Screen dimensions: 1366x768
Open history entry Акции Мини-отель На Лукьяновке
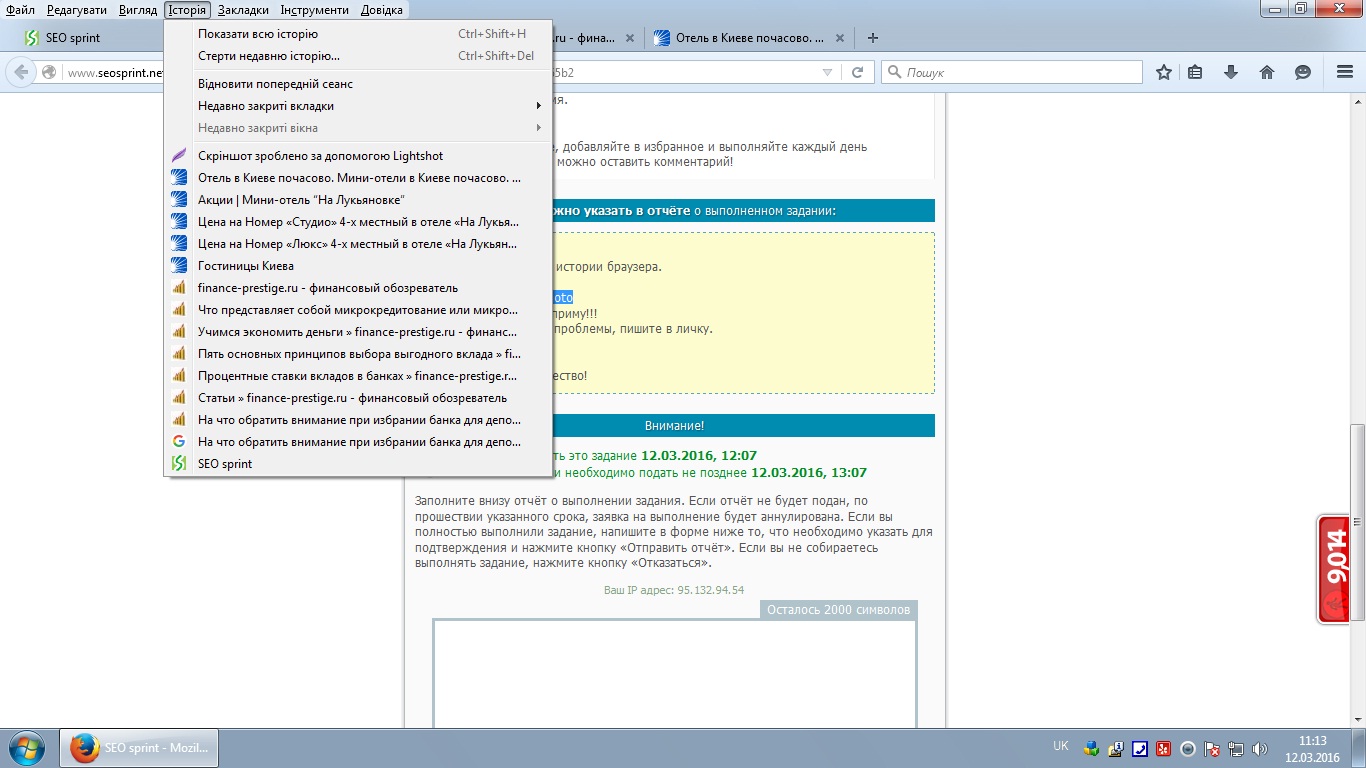pyautogui.click(x=358, y=200)
